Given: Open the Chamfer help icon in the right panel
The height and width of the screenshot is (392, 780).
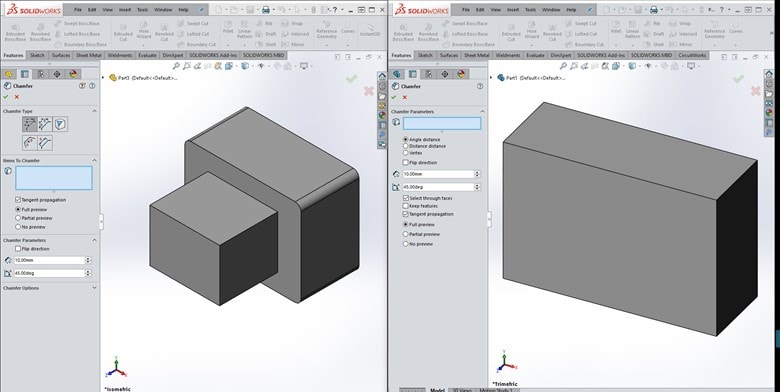Looking at the screenshot, I should (x=480, y=86).
